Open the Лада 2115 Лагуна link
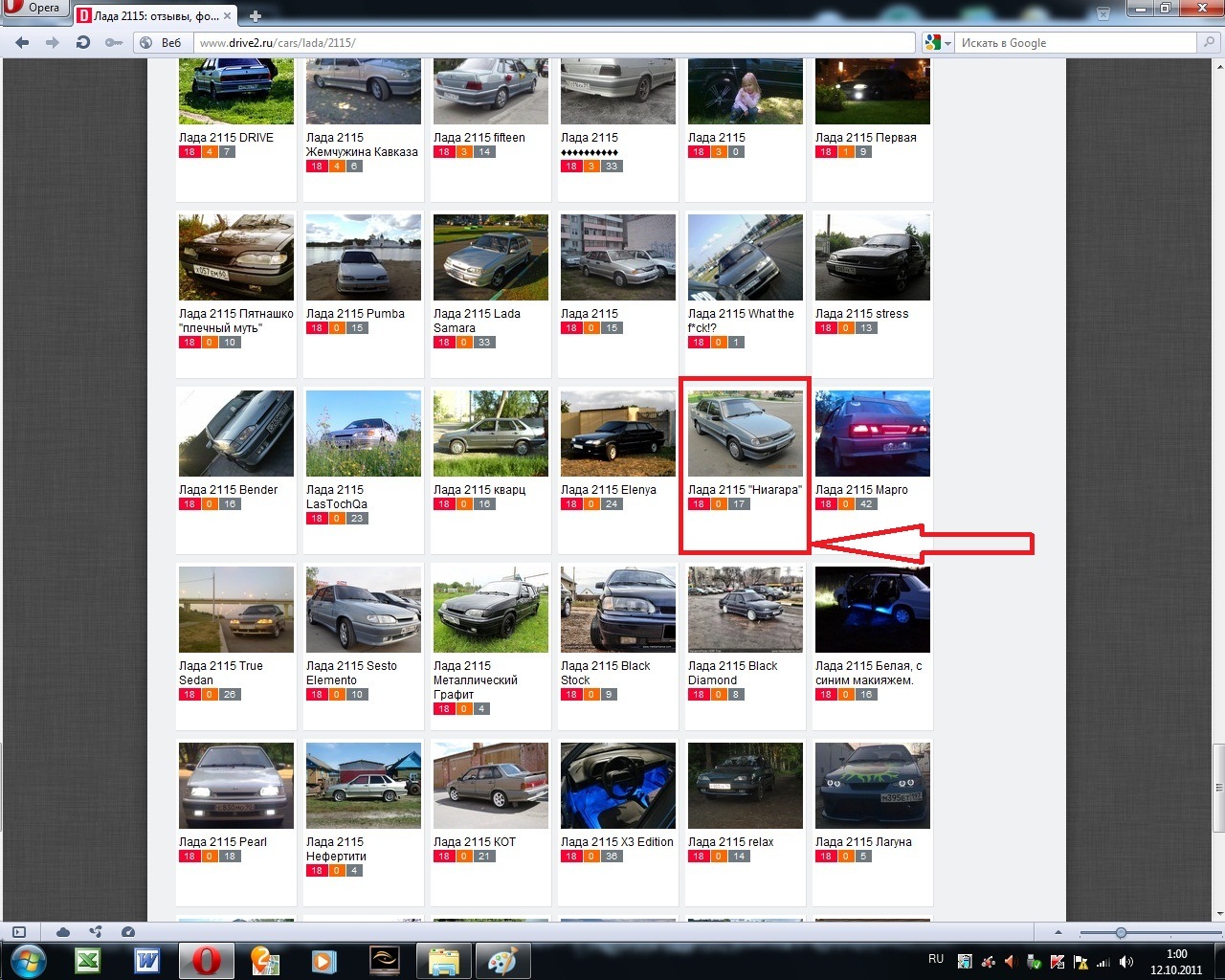 (863, 842)
